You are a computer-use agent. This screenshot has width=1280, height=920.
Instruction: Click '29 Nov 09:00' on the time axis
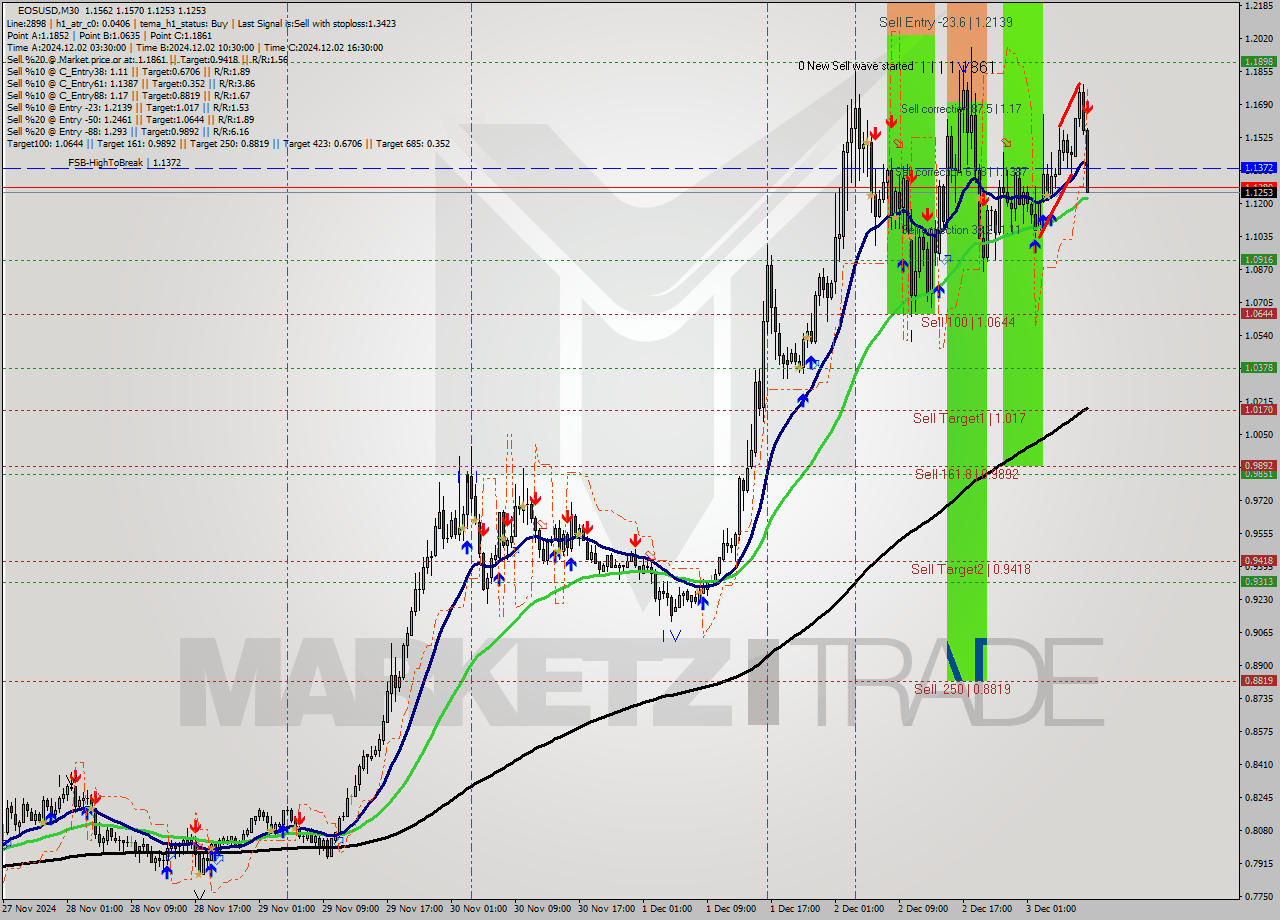[351, 909]
